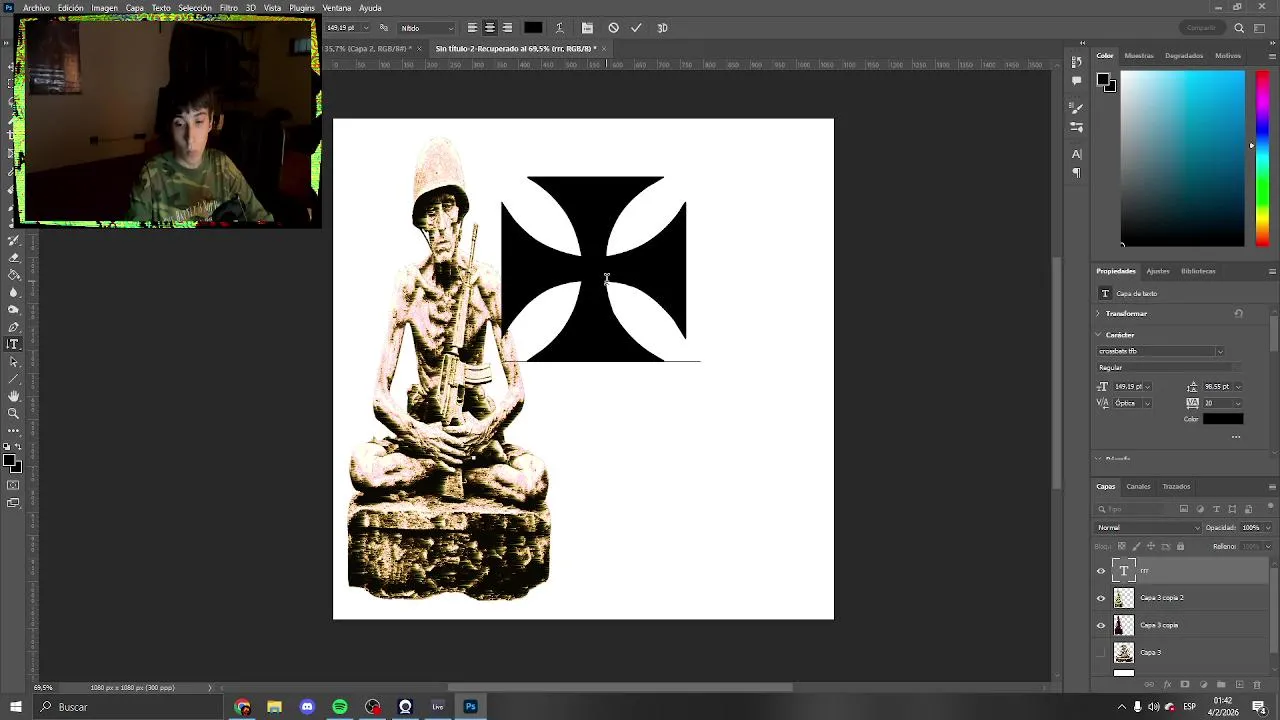Image resolution: width=1280 pixels, height=720 pixels.
Task: Switch to the Canales tab
Action: click(1138, 486)
